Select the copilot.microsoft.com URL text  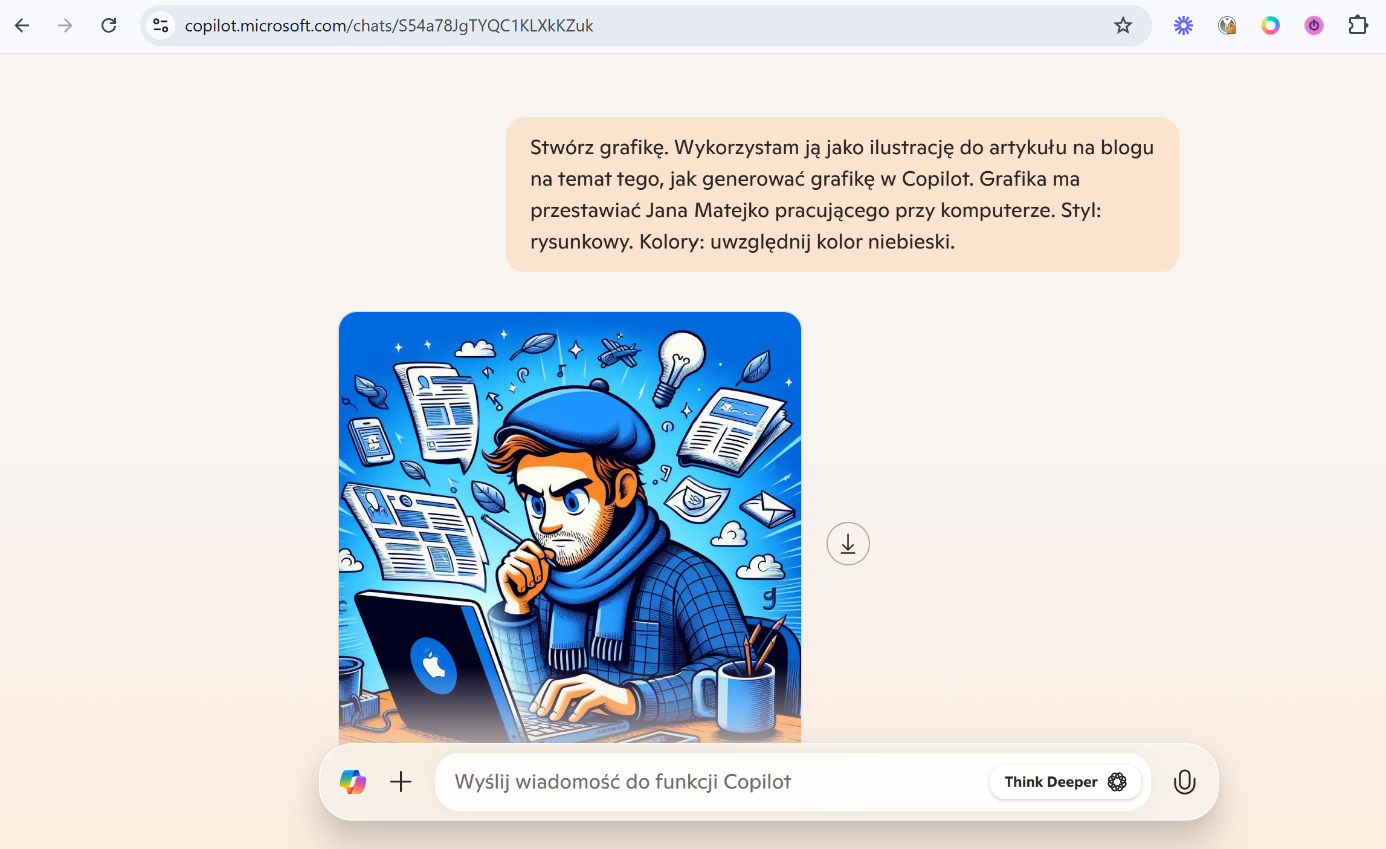tap(389, 26)
